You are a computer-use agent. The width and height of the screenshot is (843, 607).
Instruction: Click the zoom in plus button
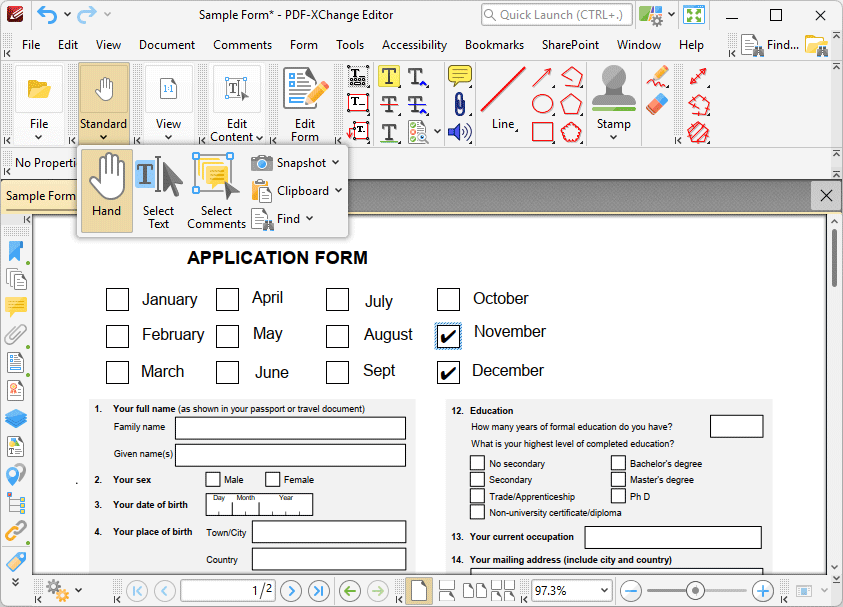tap(762, 591)
